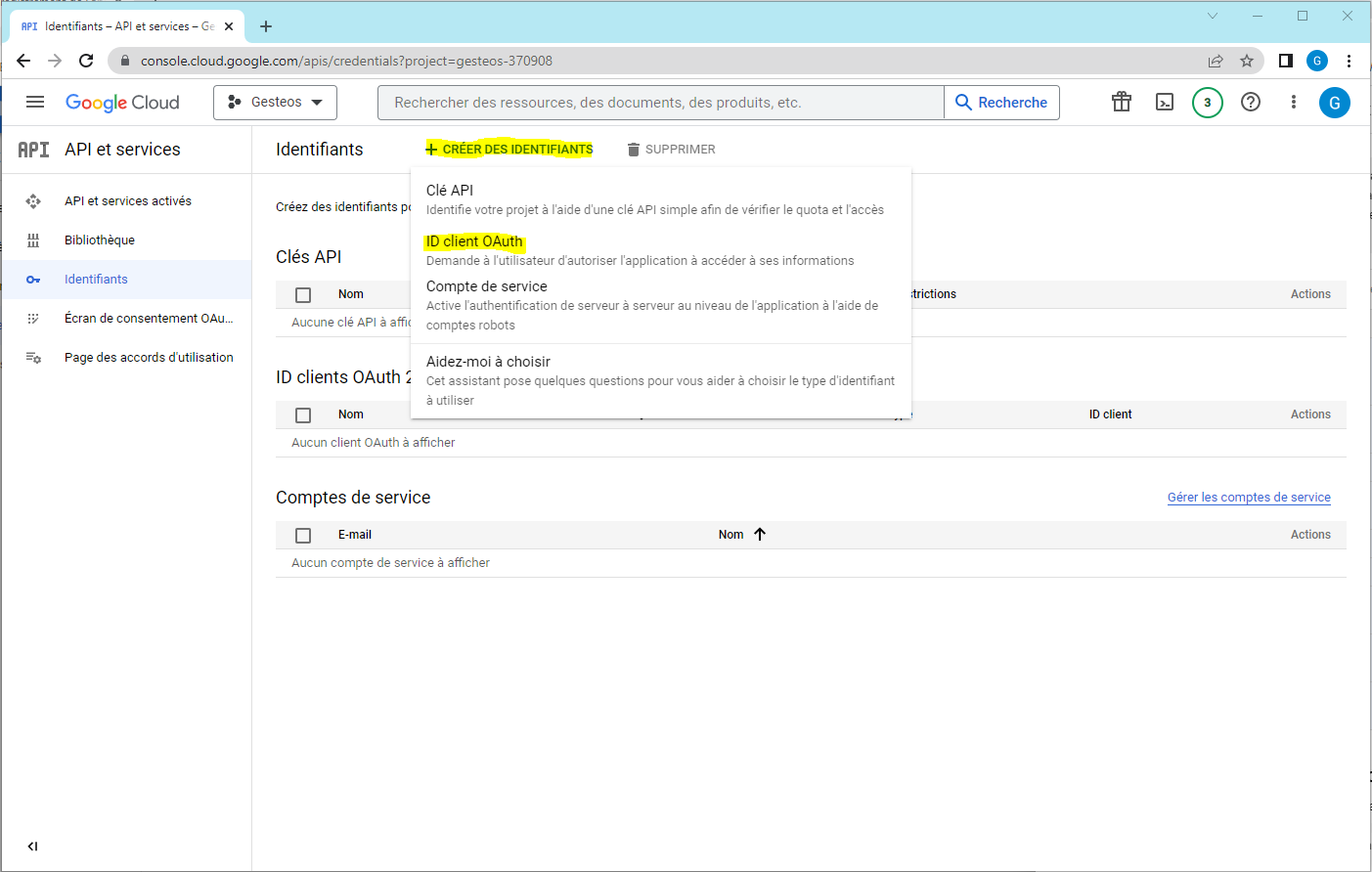The height and width of the screenshot is (872, 1372).
Task: Open the three-dot settings menu in Cloud header
Action: tap(1294, 102)
